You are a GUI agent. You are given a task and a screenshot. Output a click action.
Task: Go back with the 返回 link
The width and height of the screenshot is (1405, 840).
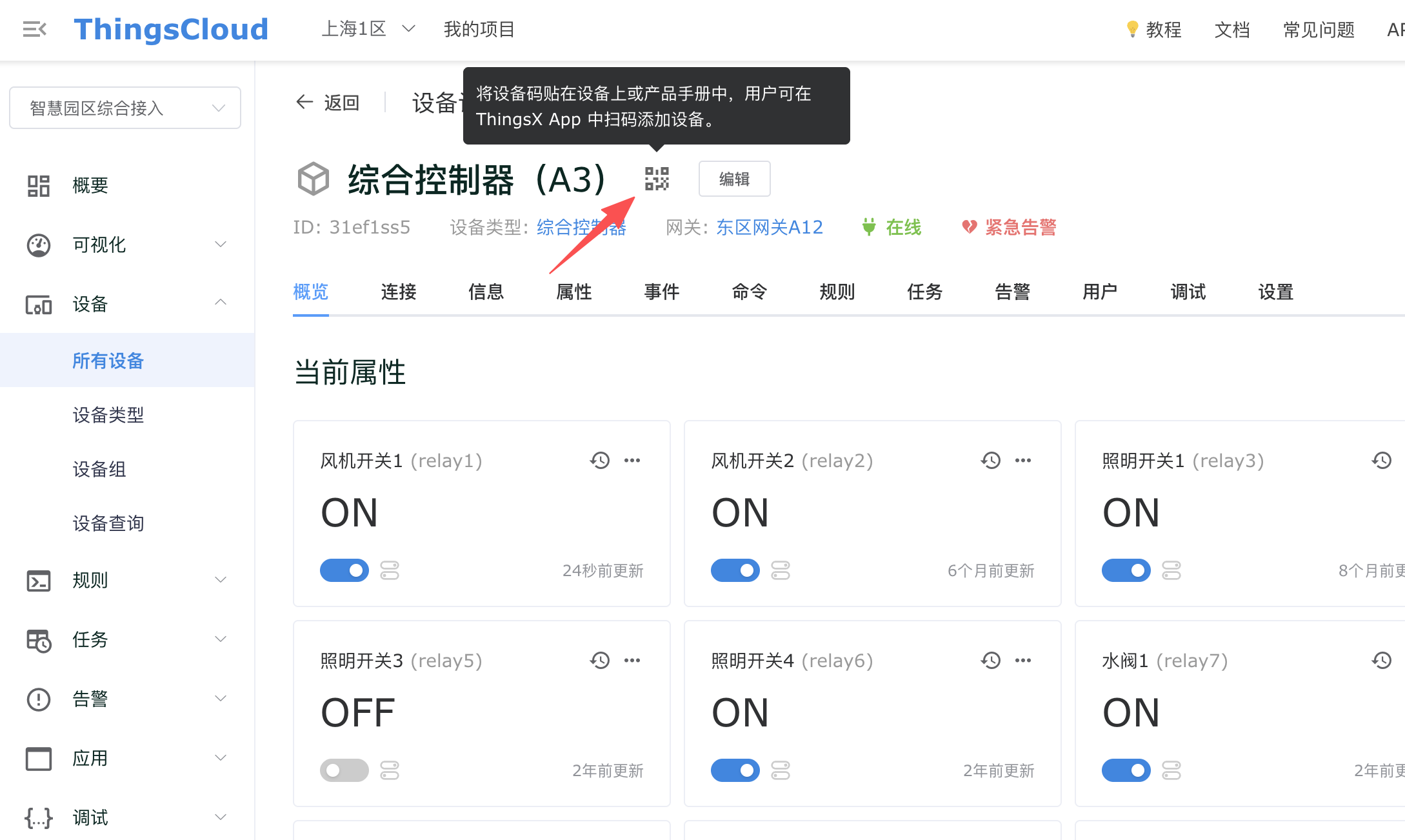click(328, 103)
